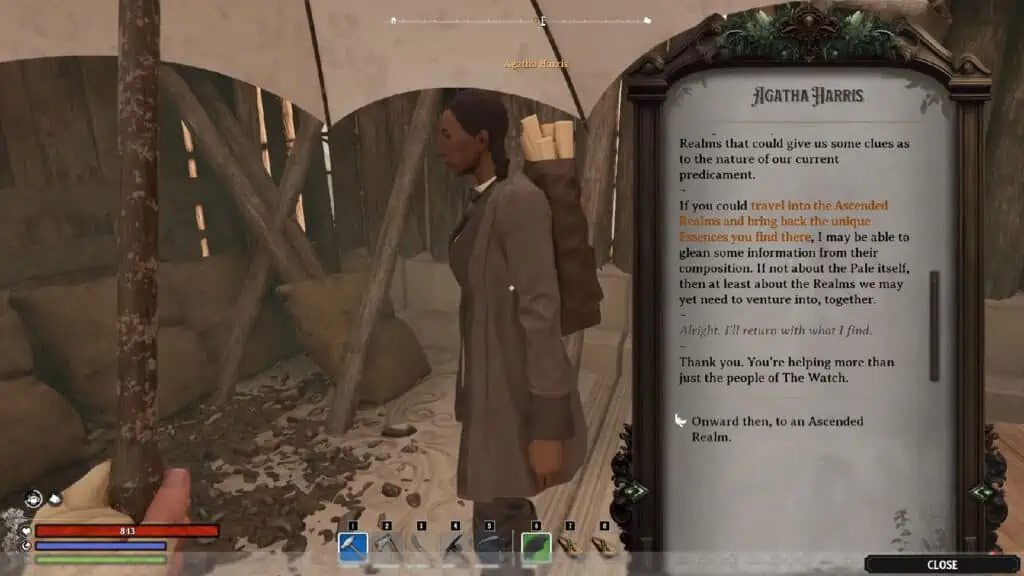This screenshot has height=576, width=1024.
Task: Select the knife in hotbar slot 3
Action: pos(421,547)
